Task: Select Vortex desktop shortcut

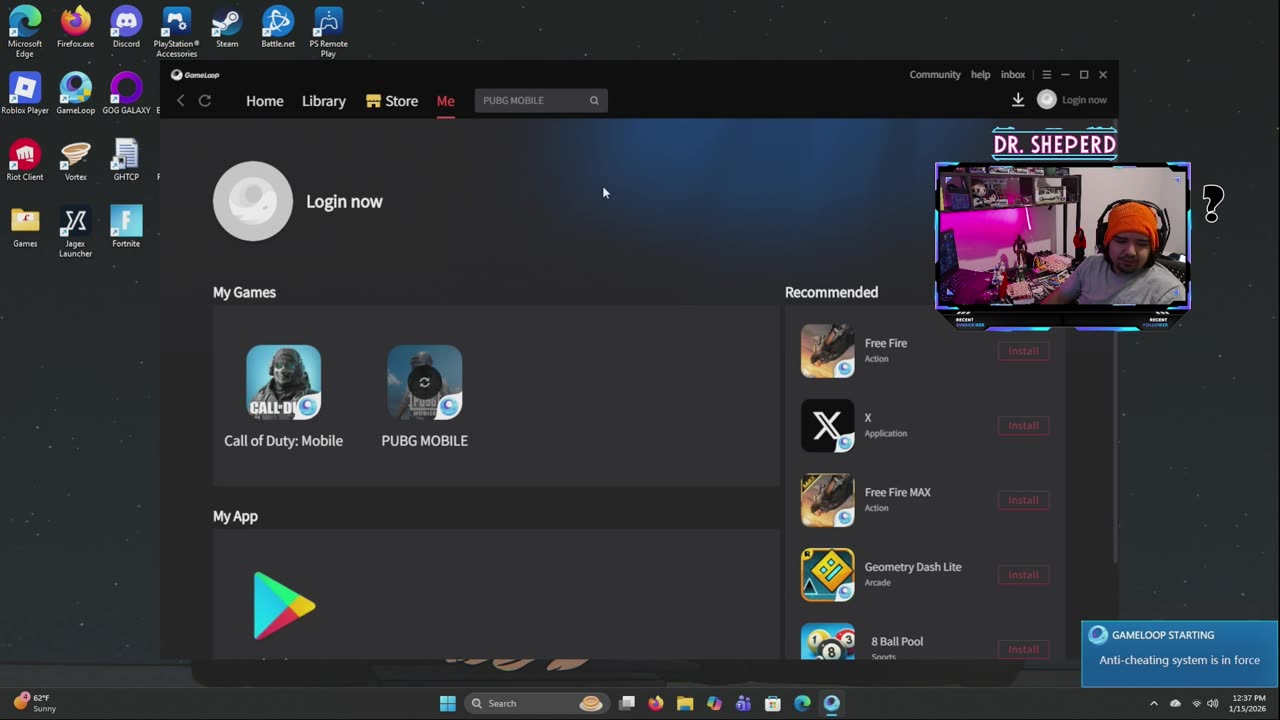Action: (75, 160)
